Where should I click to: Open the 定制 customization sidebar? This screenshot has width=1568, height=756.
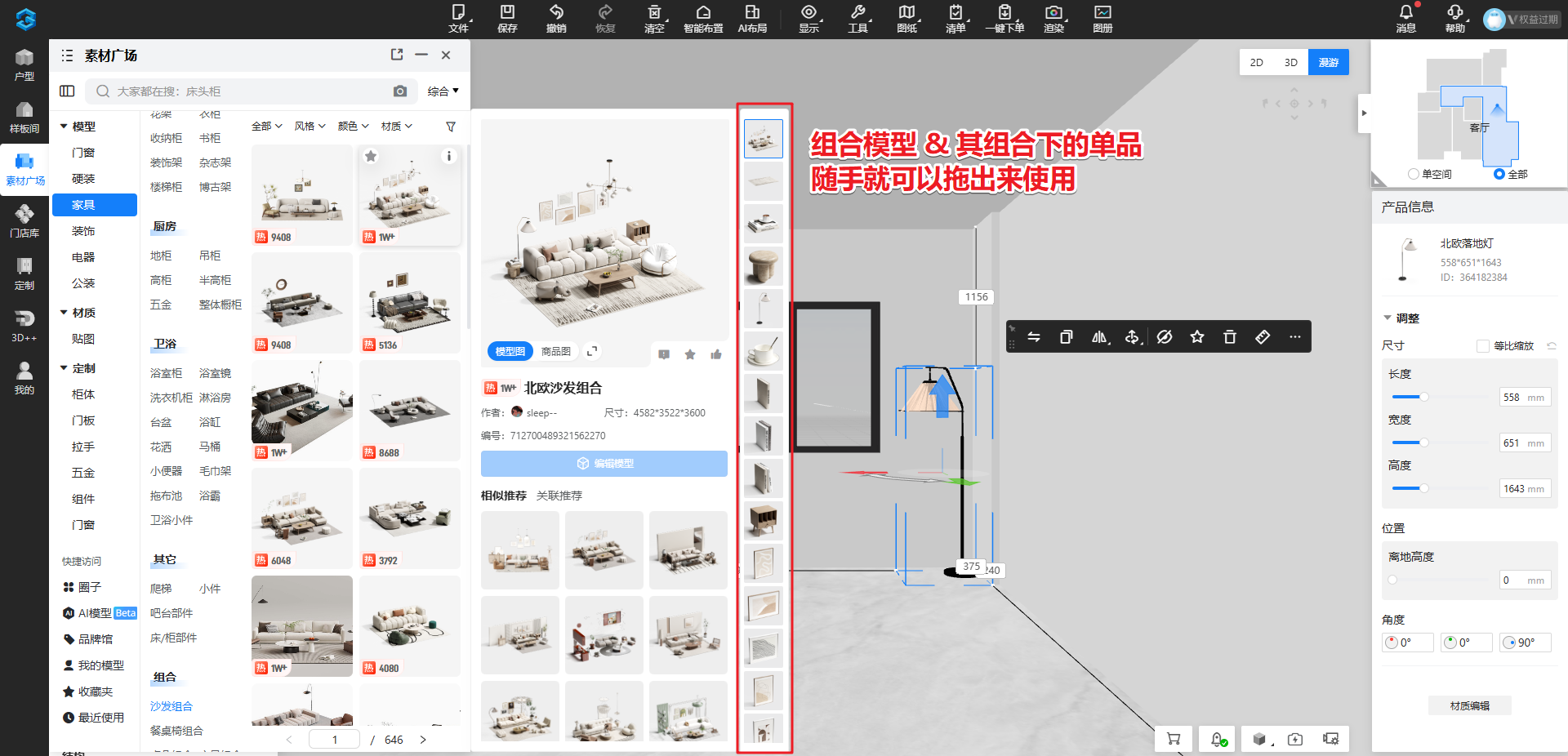(x=24, y=274)
